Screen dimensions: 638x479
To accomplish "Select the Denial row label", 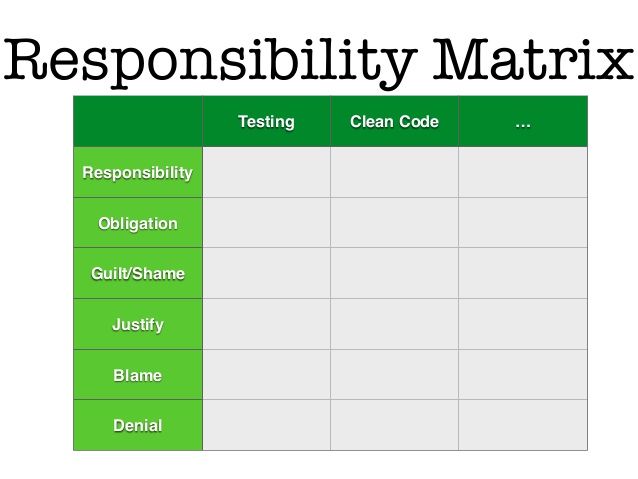I will pyautogui.click(x=138, y=425).
